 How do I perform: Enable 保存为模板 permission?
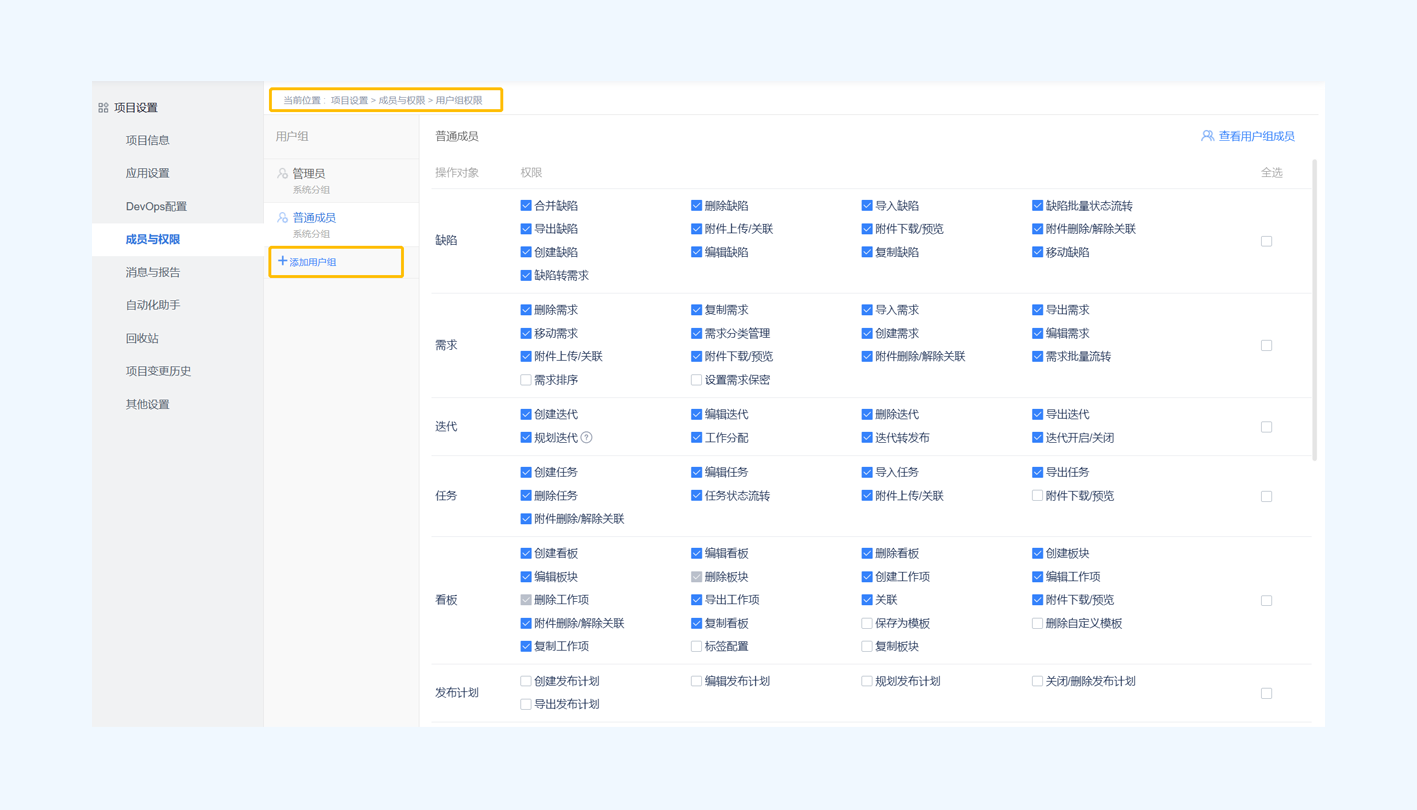click(x=867, y=623)
